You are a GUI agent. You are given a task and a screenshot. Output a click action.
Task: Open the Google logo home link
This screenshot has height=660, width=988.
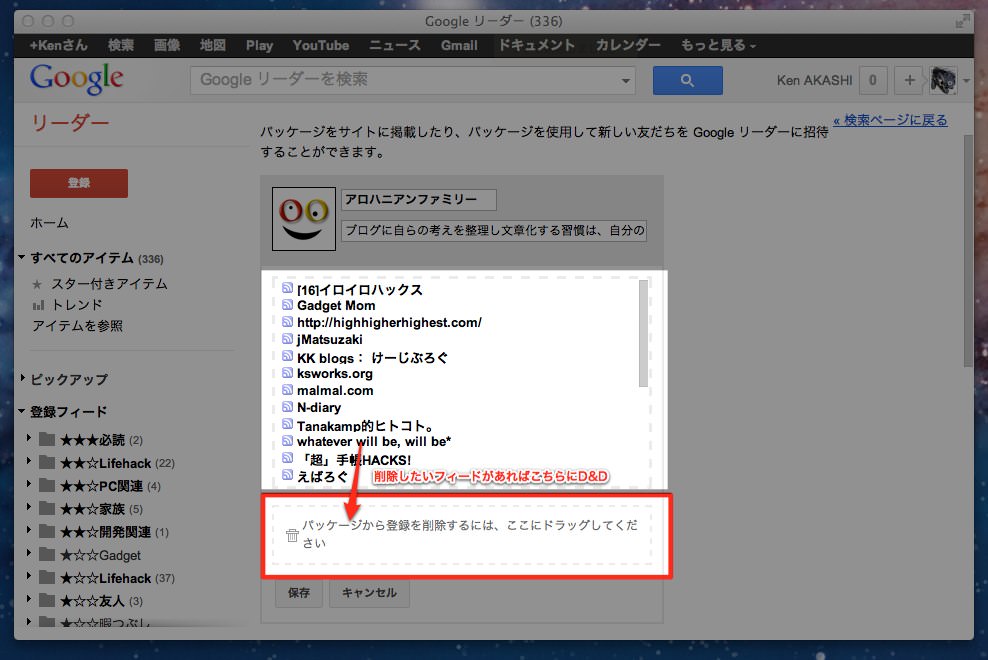(76, 79)
